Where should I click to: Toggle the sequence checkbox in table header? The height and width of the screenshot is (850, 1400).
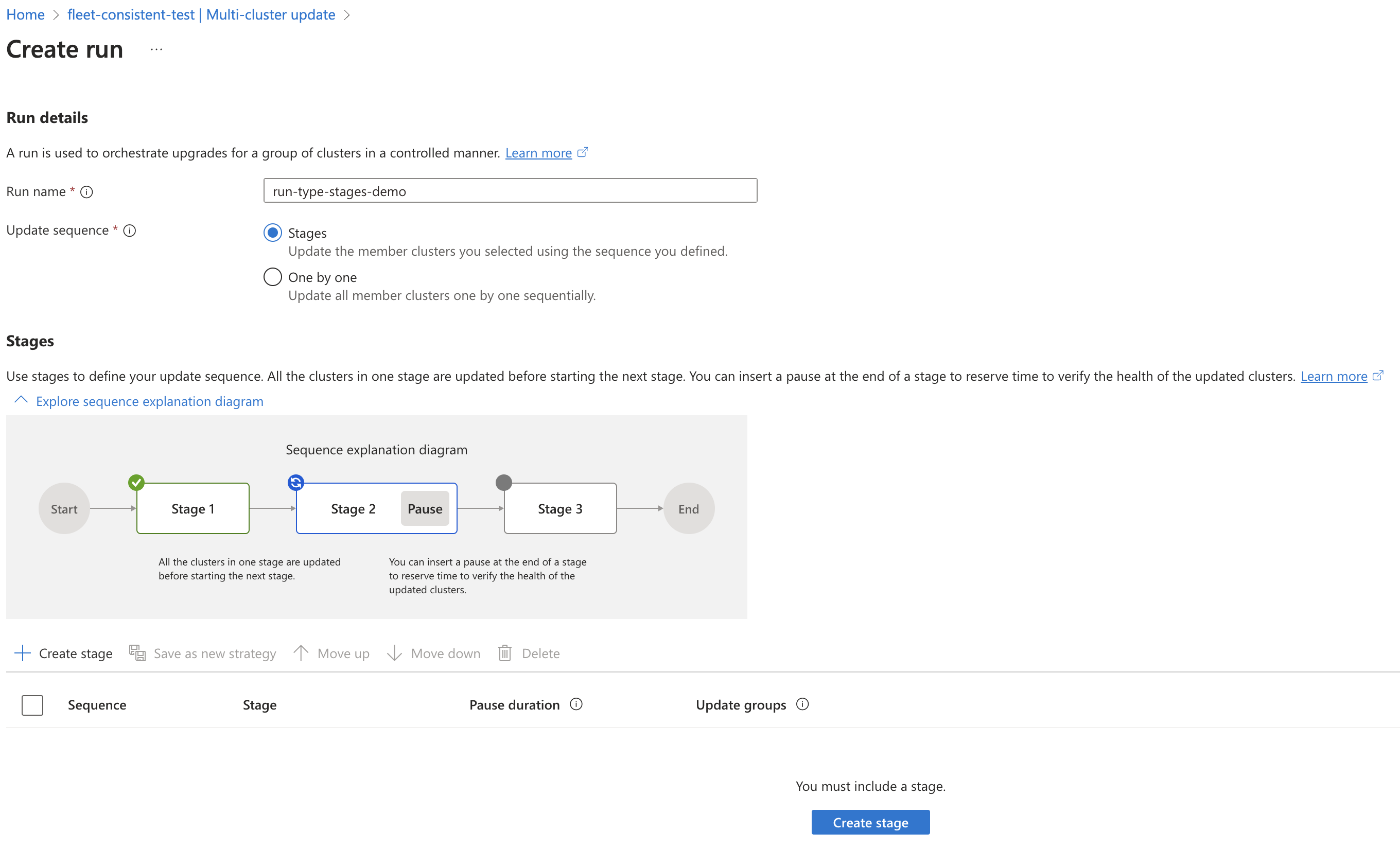click(x=32, y=704)
